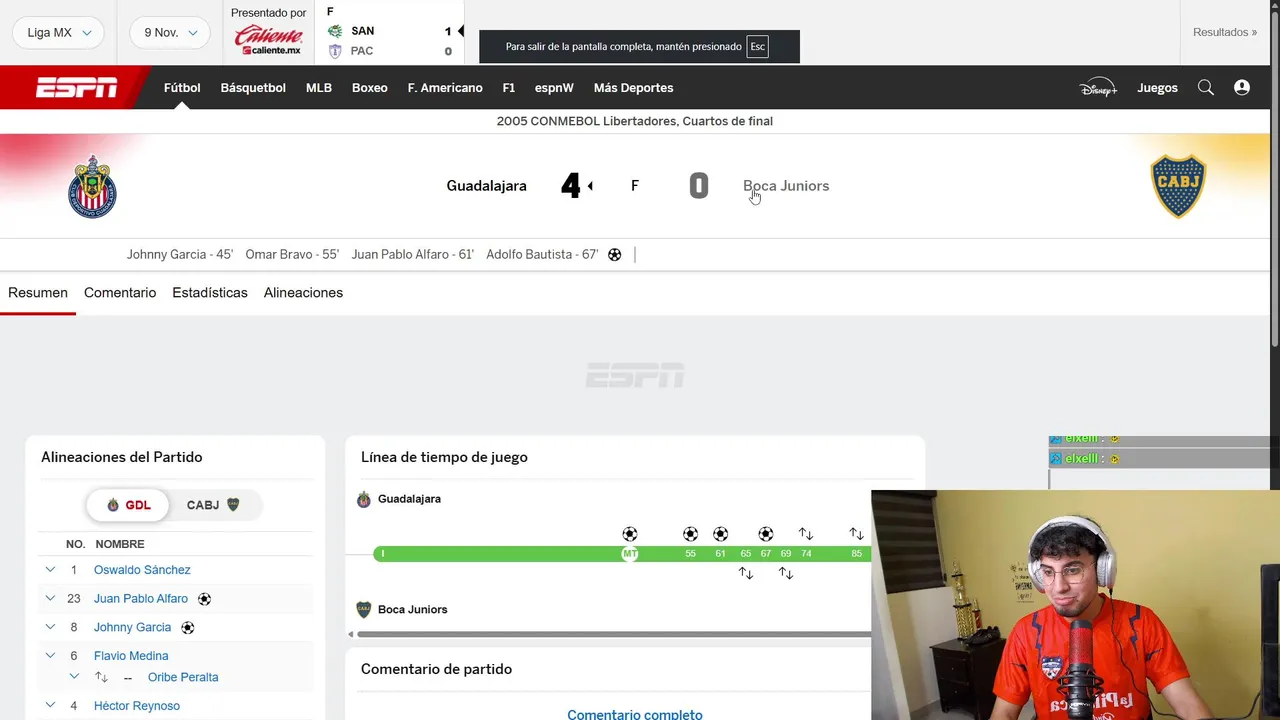This screenshot has width=1280, height=720.
Task: Open the user profile icon
Action: tap(1242, 88)
